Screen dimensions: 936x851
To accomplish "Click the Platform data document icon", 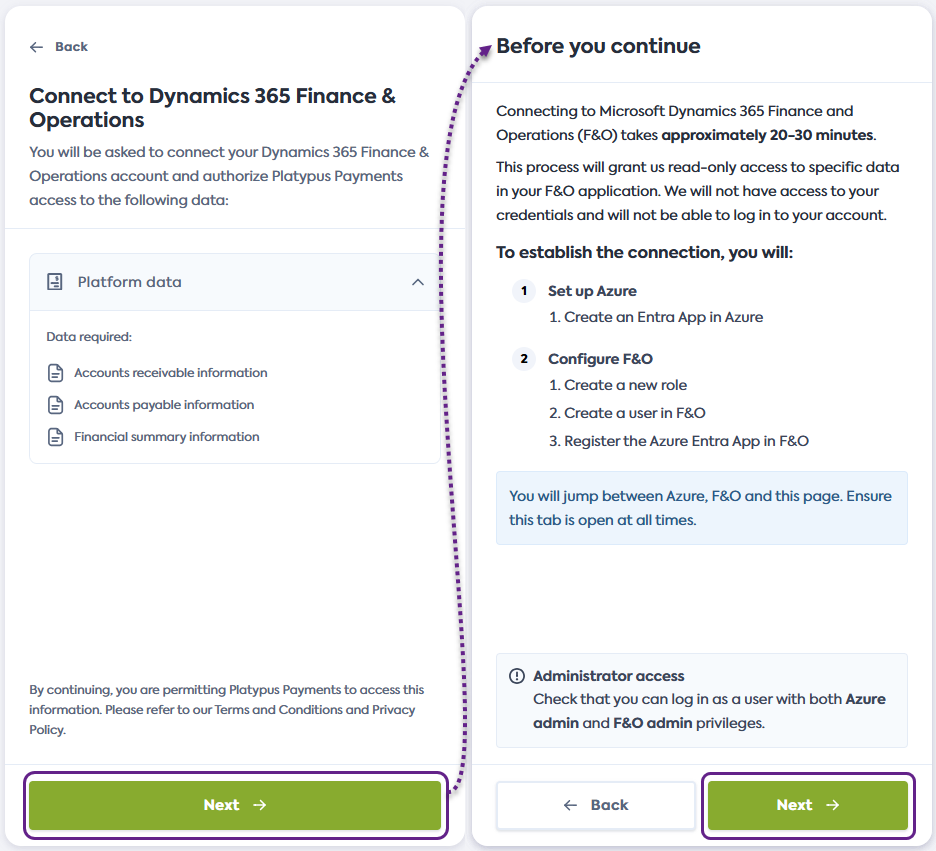I will pos(55,281).
